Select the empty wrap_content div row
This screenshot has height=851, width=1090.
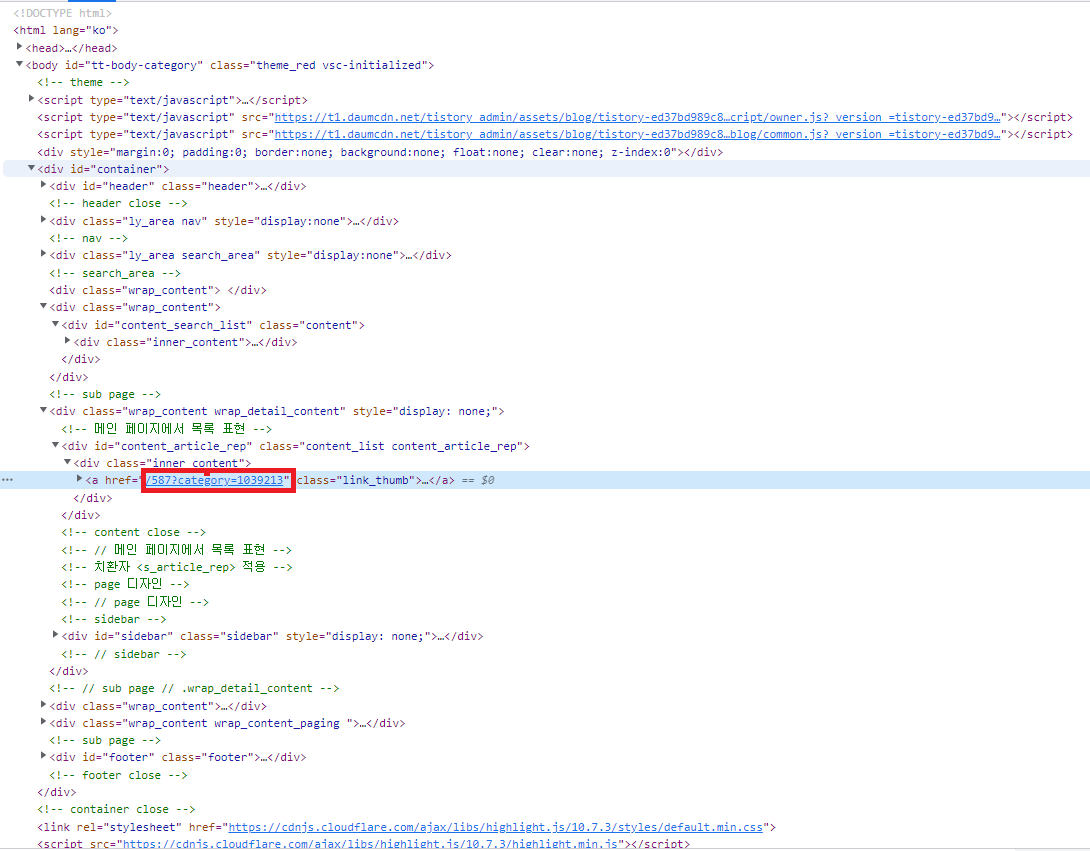coord(158,291)
